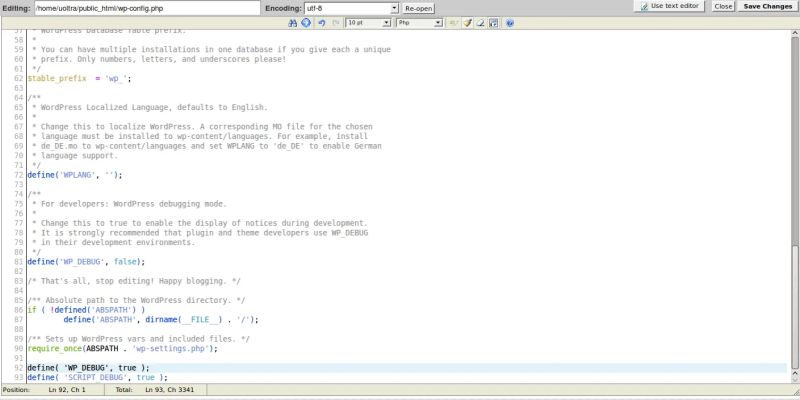Click line 62 $table_prefix assignment

[80, 79]
